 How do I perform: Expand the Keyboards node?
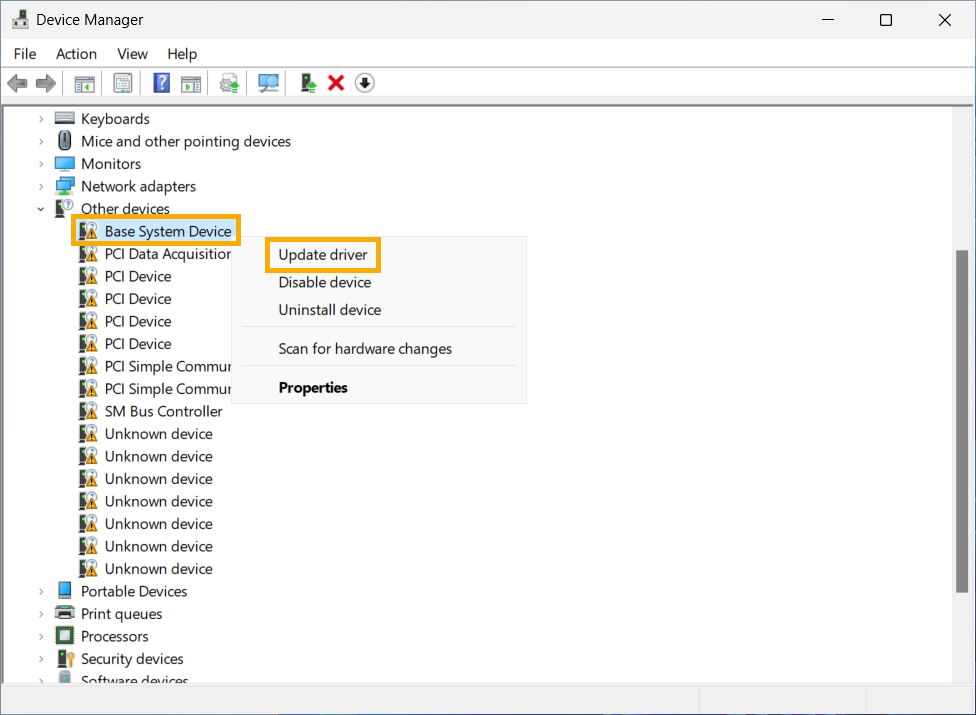(41, 118)
